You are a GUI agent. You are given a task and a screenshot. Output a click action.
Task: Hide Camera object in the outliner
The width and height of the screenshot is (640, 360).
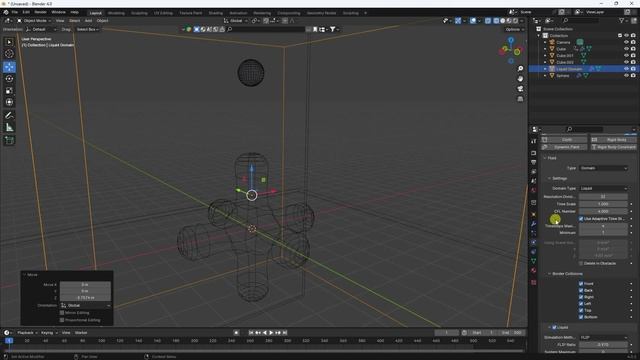pyautogui.click(x=626, y=42)
